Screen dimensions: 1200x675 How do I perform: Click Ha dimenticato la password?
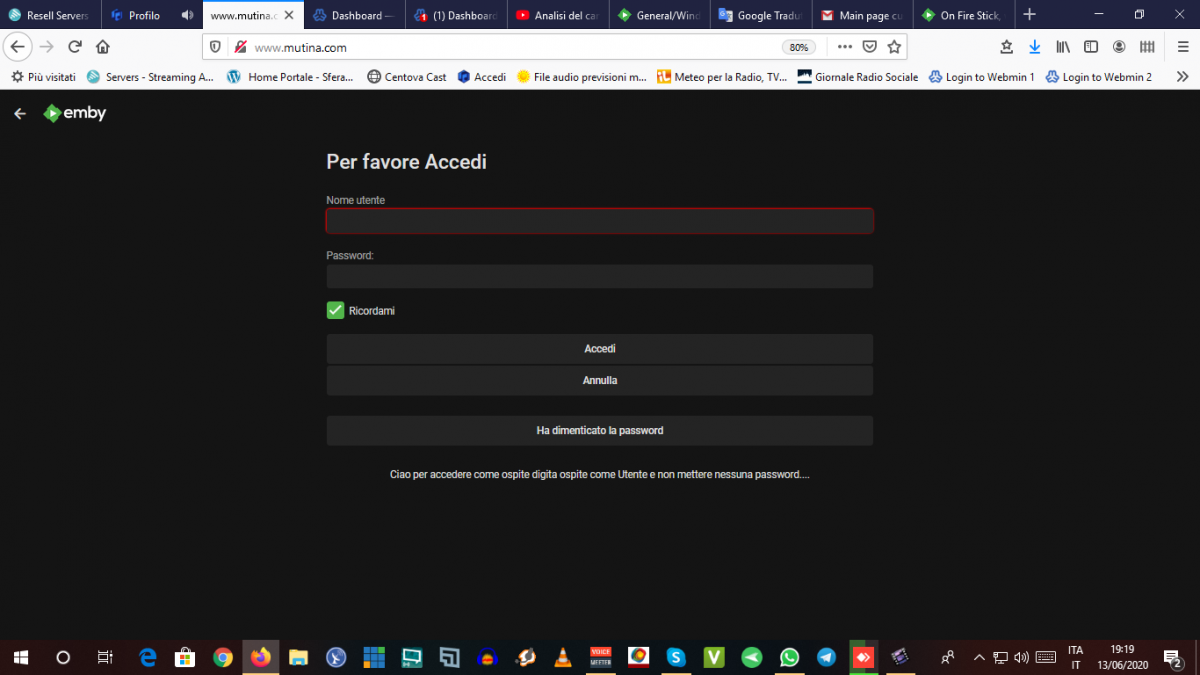[x=600, y=431]
